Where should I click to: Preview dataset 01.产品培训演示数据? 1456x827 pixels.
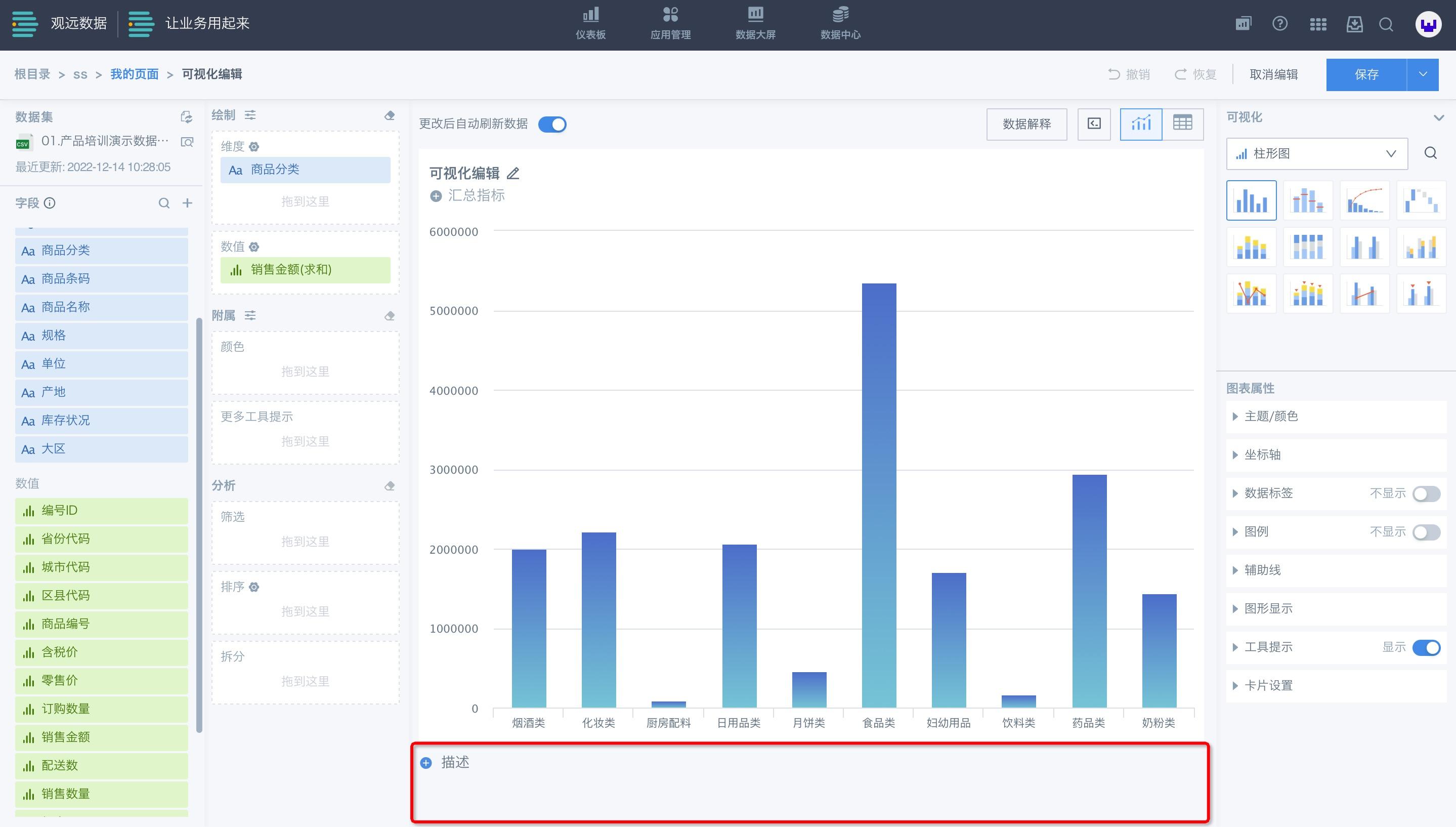(x=187, y=141)
